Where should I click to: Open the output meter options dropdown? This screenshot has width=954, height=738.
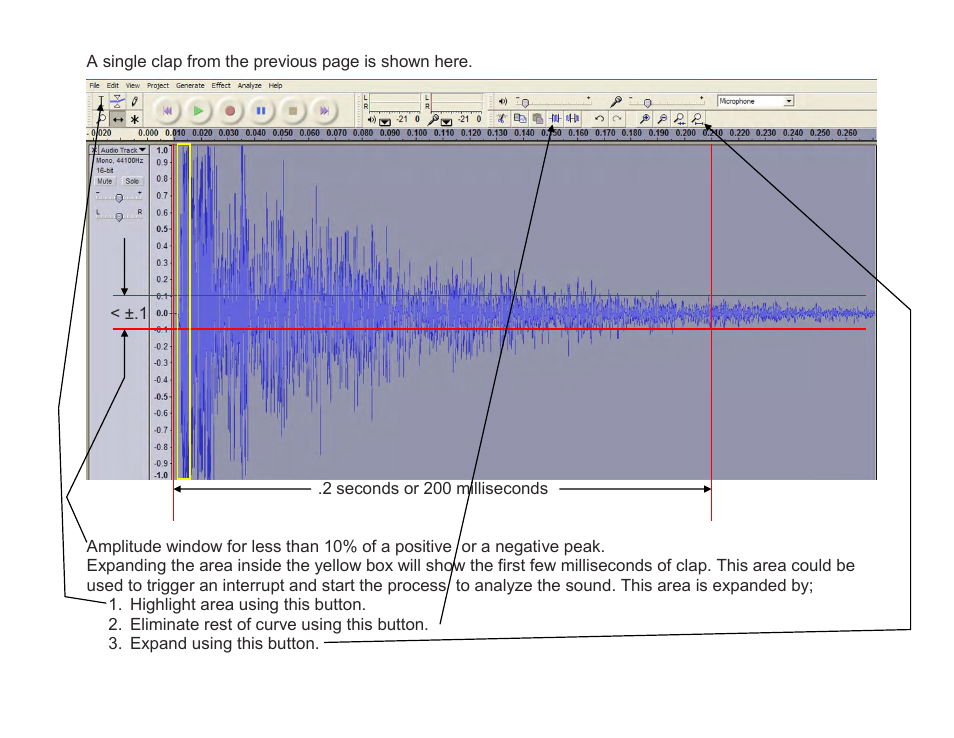(385, 121)
